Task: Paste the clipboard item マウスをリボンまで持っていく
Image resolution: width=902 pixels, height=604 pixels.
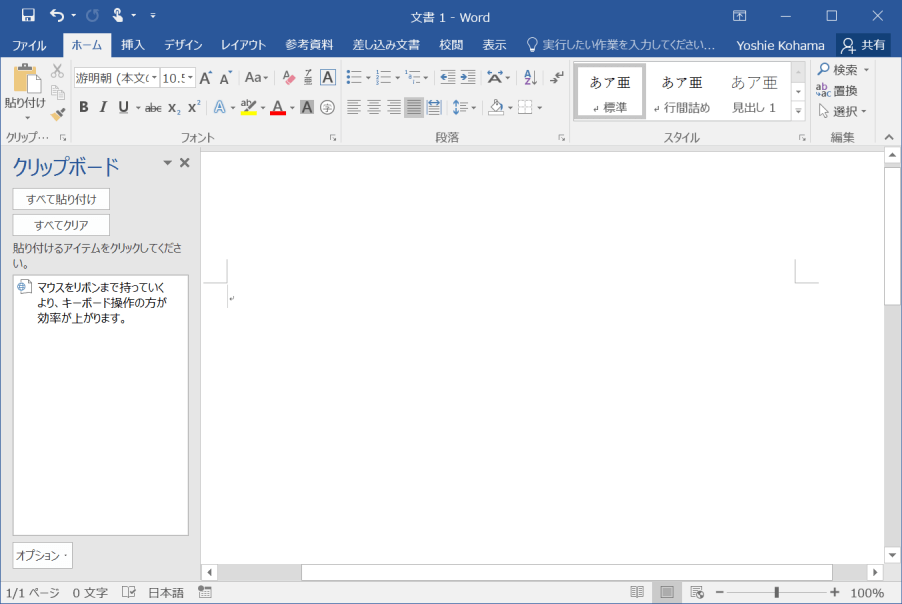Action: (x=101, y=303)
